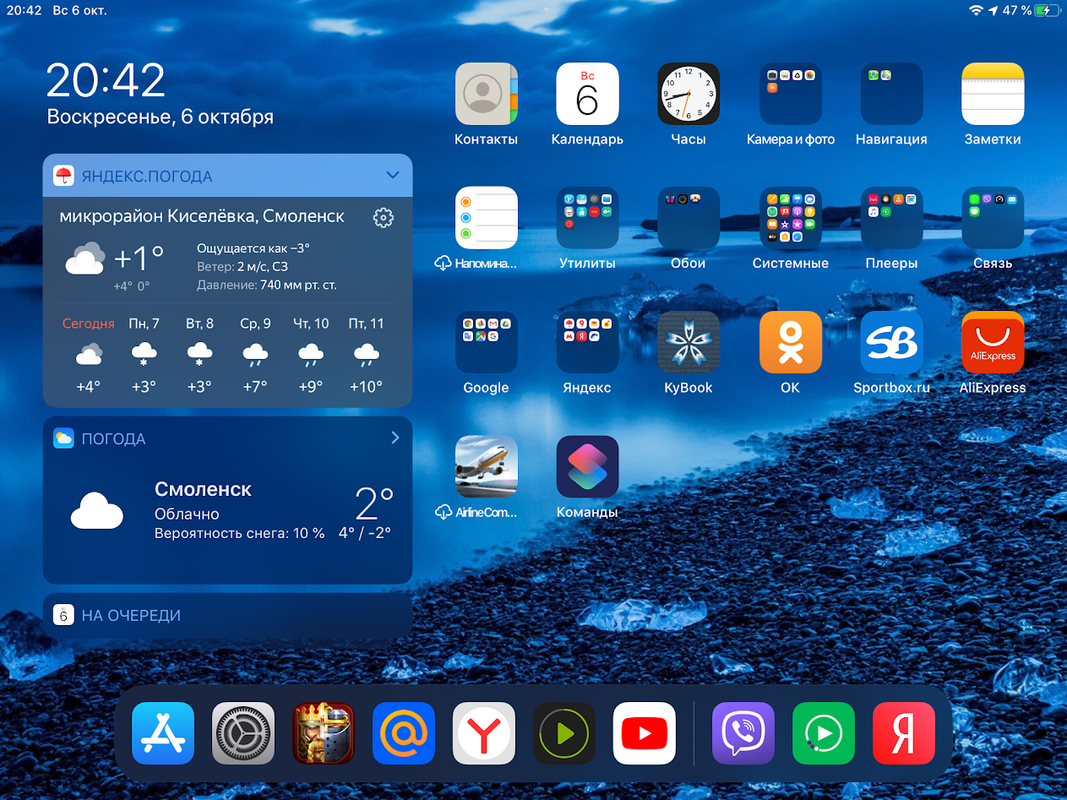This screenshot has height=800, width=1067.
Task: Tap Давление: 740 мм рт. ст.
Action: coord(267,285)
